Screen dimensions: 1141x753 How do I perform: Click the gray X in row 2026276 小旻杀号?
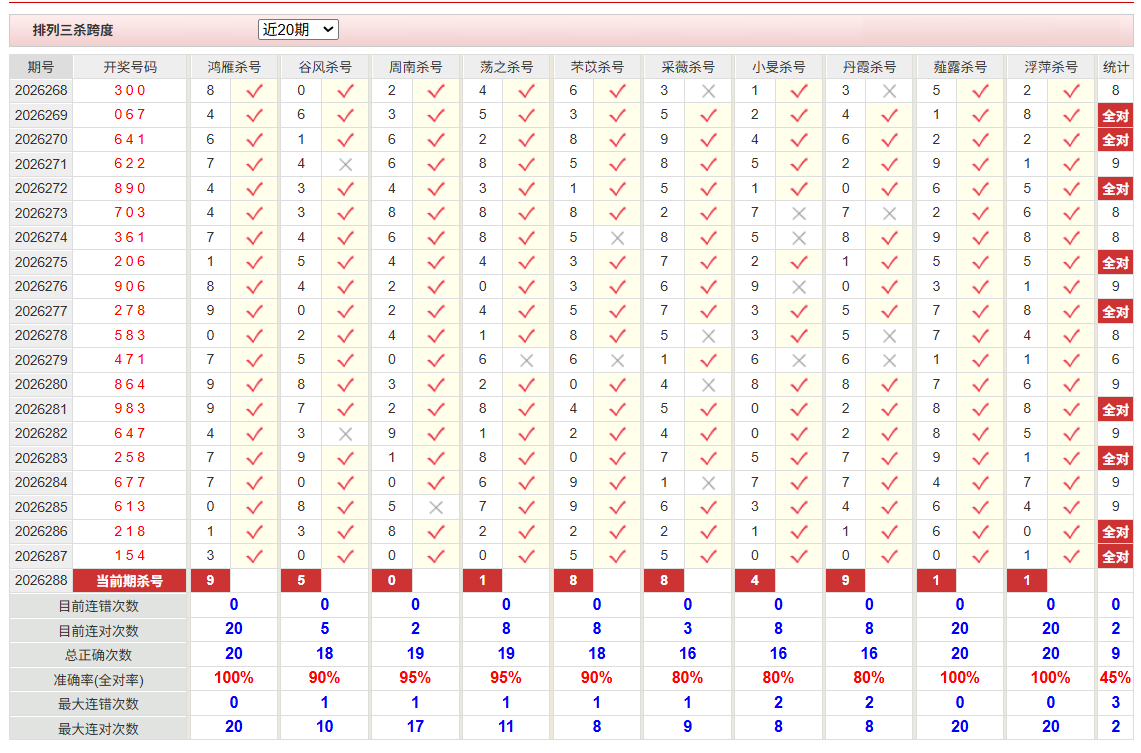(x=799, y=287)
